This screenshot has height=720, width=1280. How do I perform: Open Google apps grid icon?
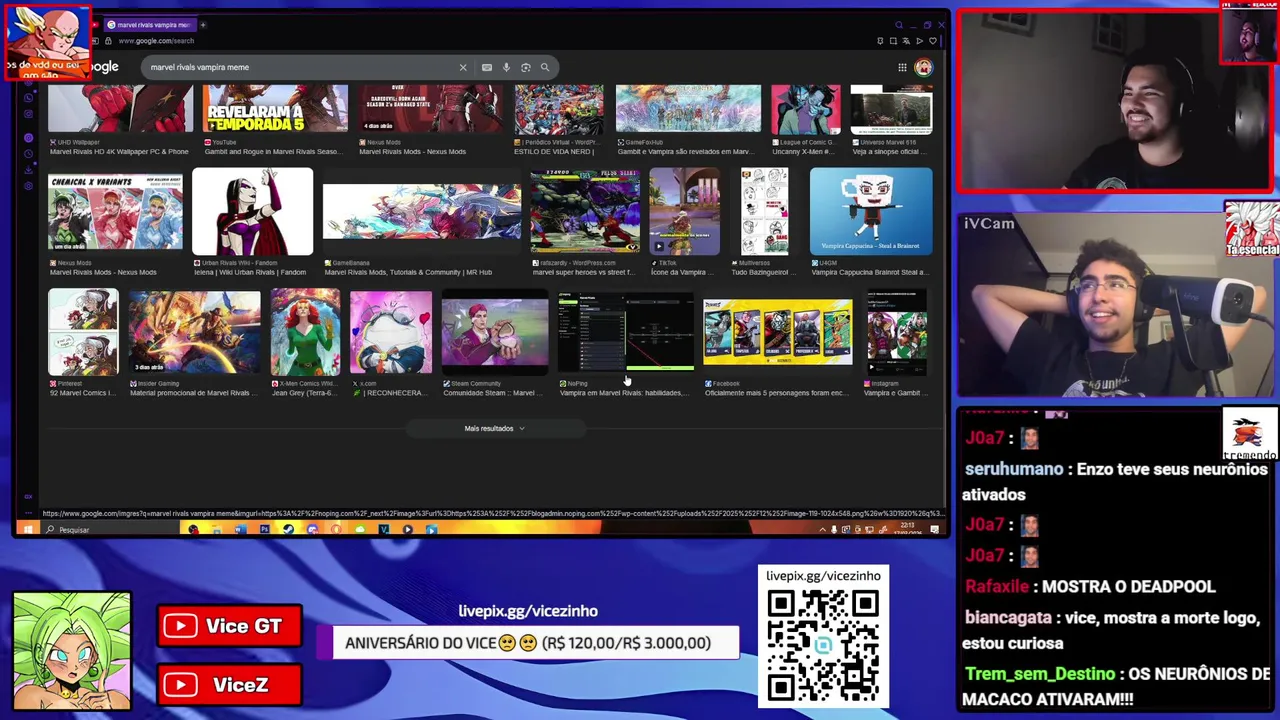902,67
